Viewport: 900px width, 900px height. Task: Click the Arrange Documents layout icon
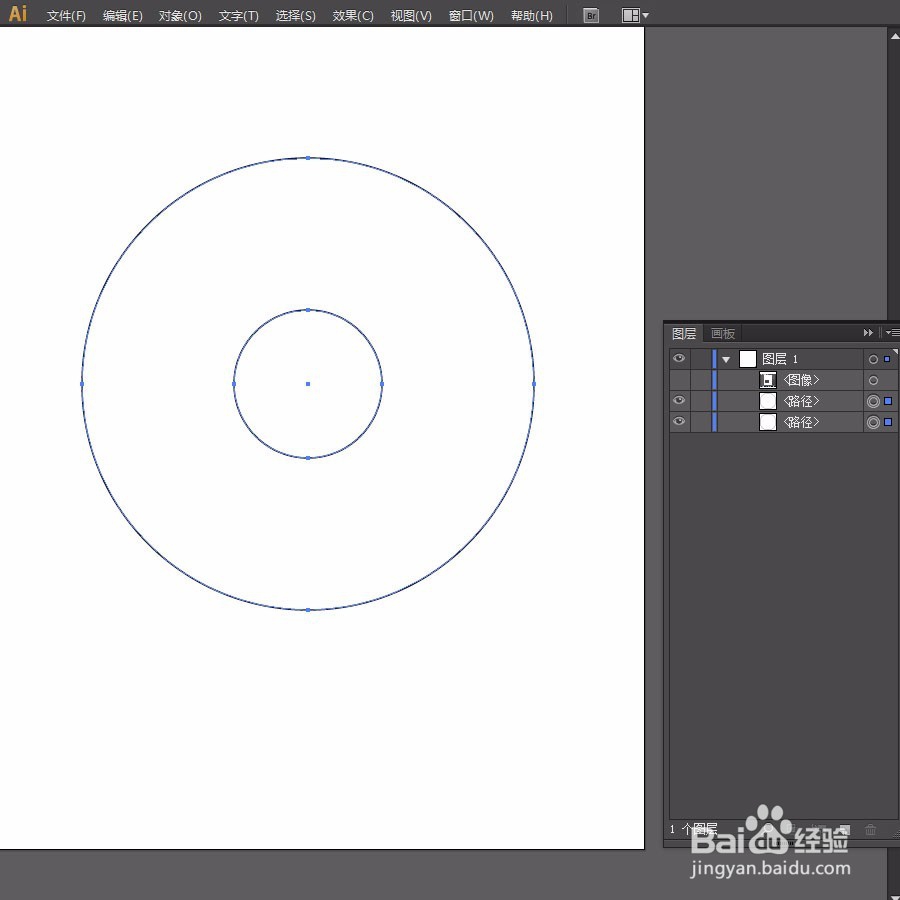pyautogui.click(x=630, y=15)
